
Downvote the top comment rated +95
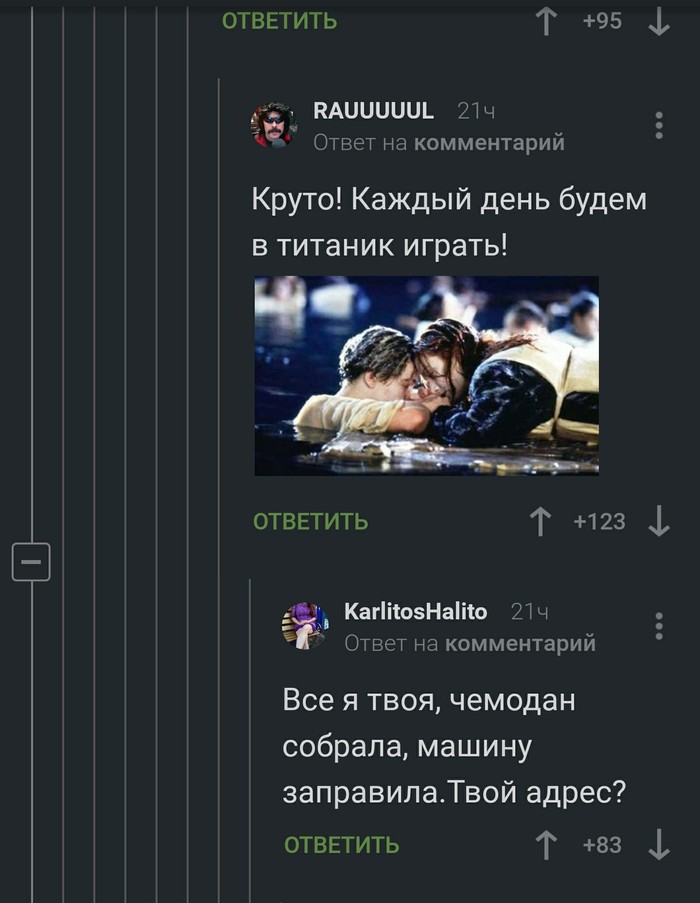659,21
